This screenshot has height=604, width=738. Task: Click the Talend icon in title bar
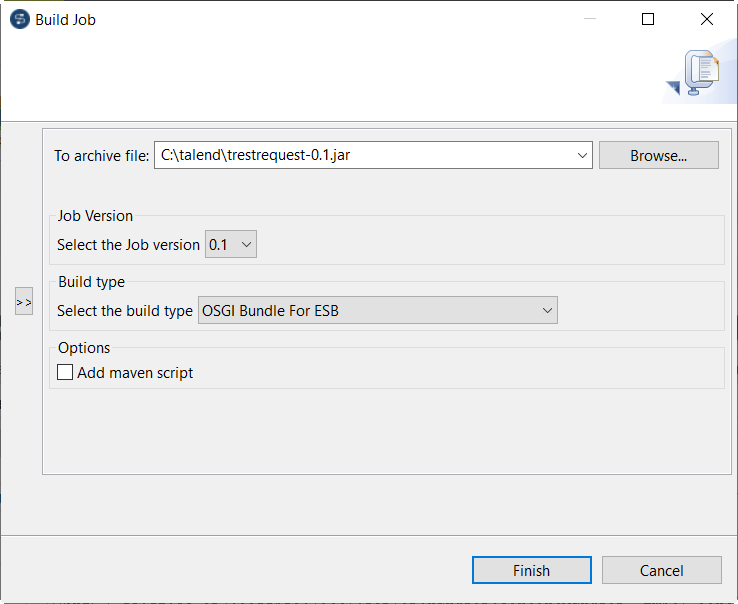tap(19, 19)
